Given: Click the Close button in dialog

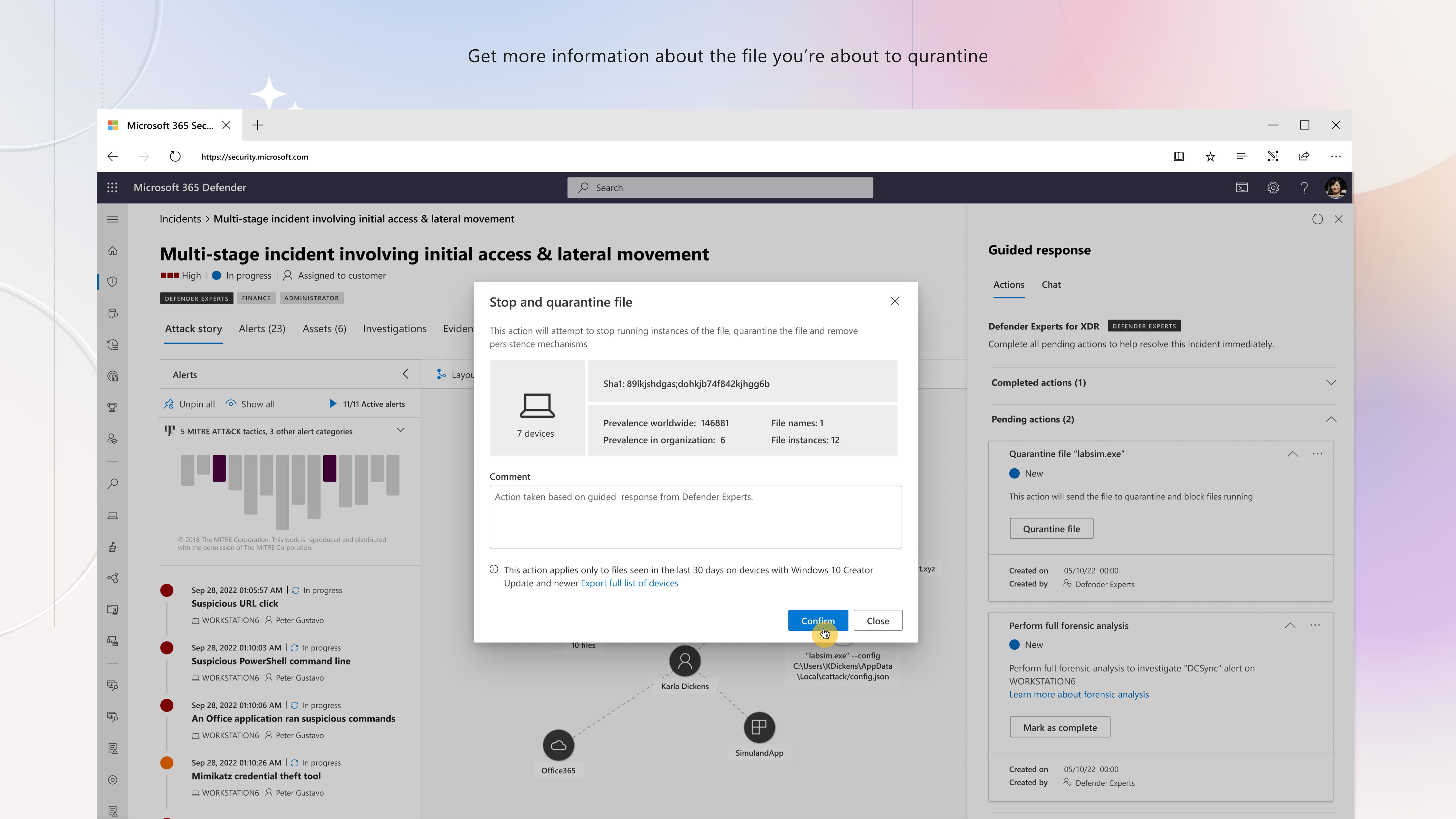Looking at the screenshot, I should (x=878, y=621).
